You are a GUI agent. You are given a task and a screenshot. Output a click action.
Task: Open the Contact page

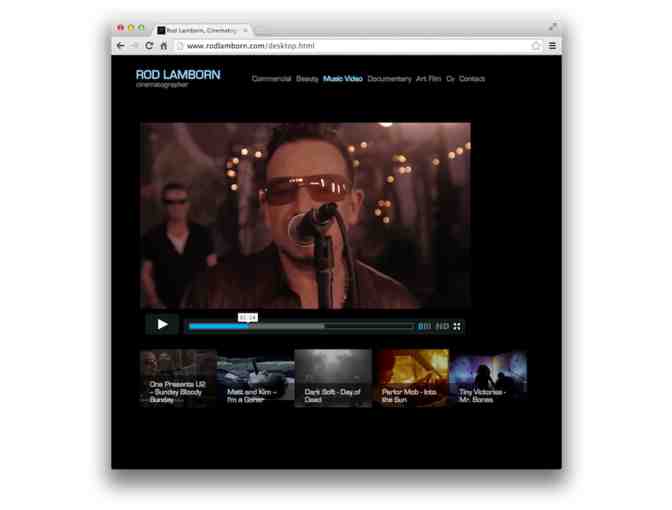pos(472,78)
